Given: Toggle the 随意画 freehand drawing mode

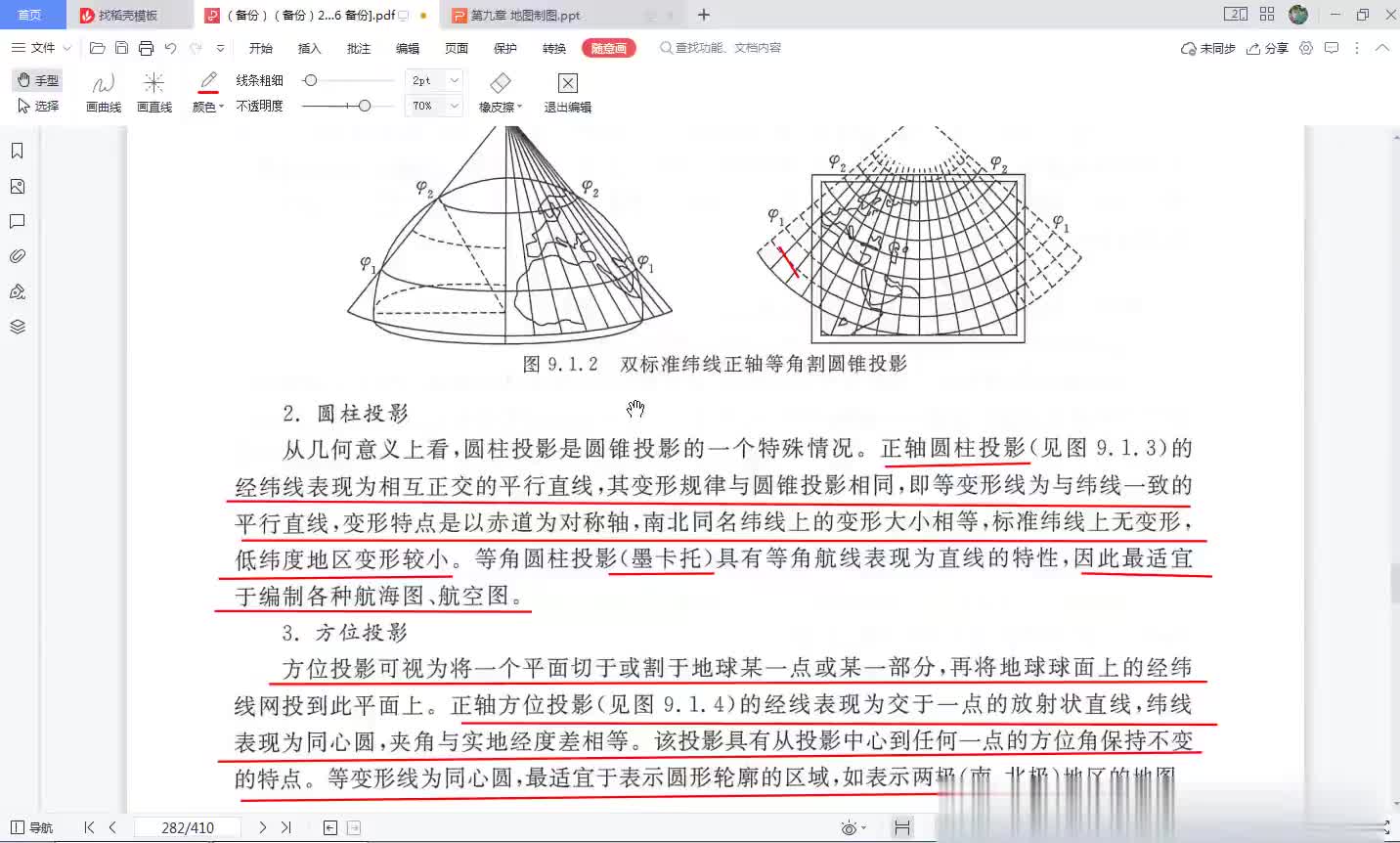Looking at the screenshot, I should [x=608, y=48].
